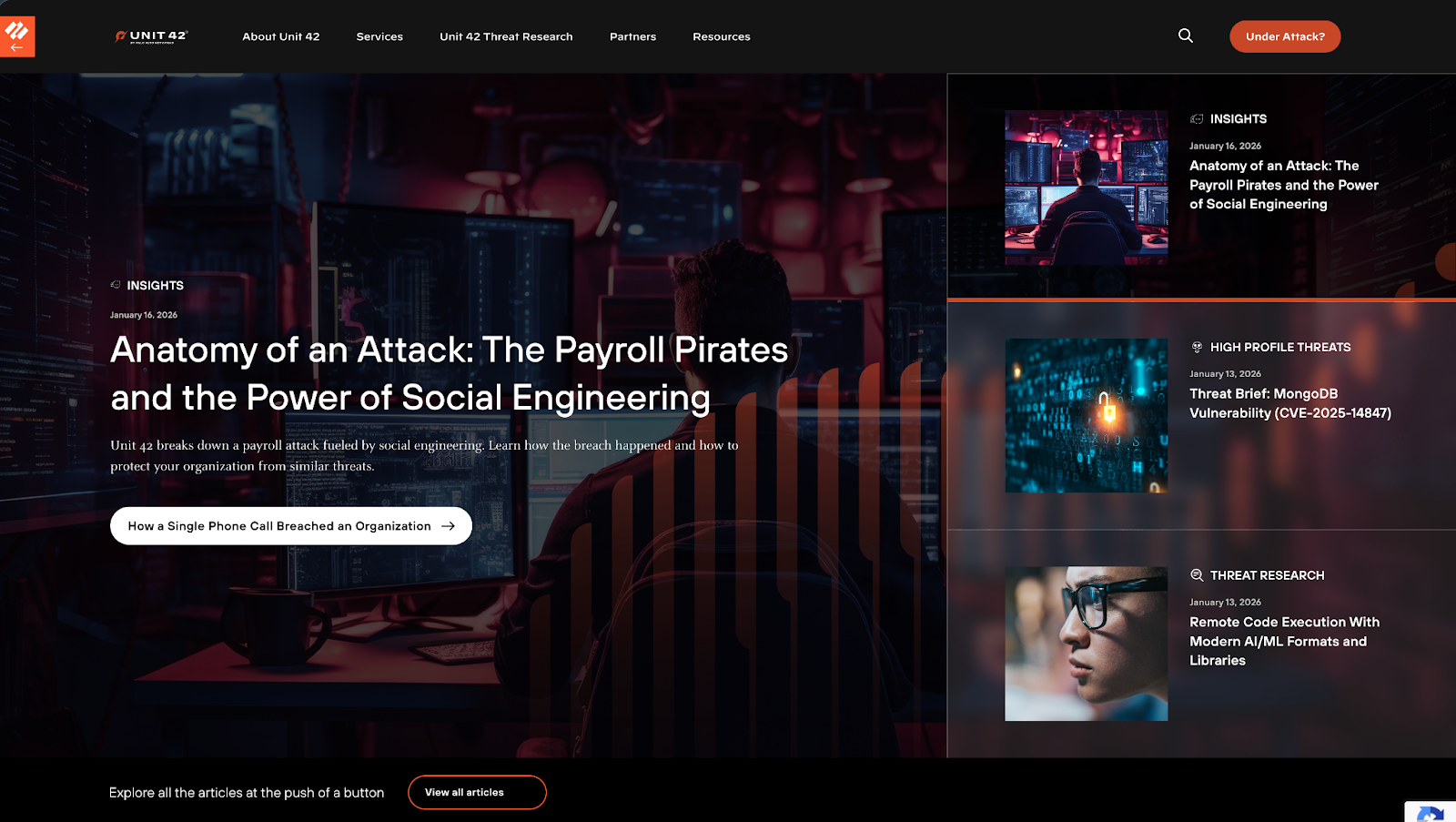Select the glowing padlock code thumbnail

(x=1086, y=416)
